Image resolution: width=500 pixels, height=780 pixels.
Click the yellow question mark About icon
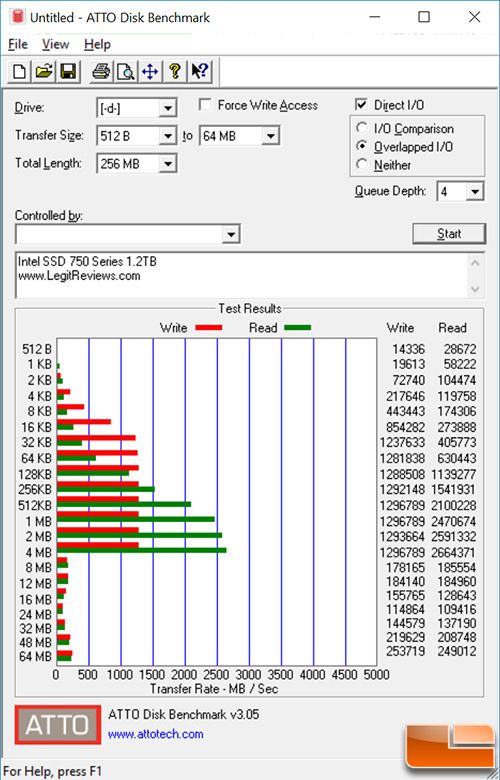click(x=175, y=72)
